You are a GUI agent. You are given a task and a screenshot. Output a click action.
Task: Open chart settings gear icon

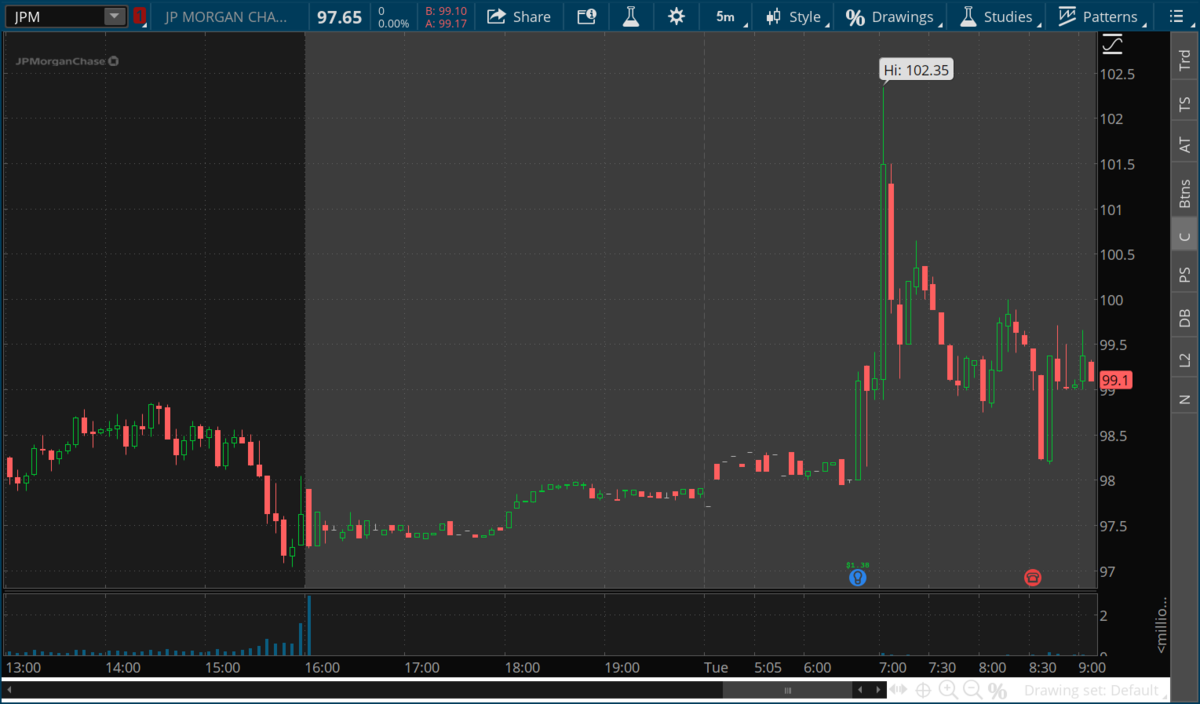pyautogui.click(x=677, y=16)
